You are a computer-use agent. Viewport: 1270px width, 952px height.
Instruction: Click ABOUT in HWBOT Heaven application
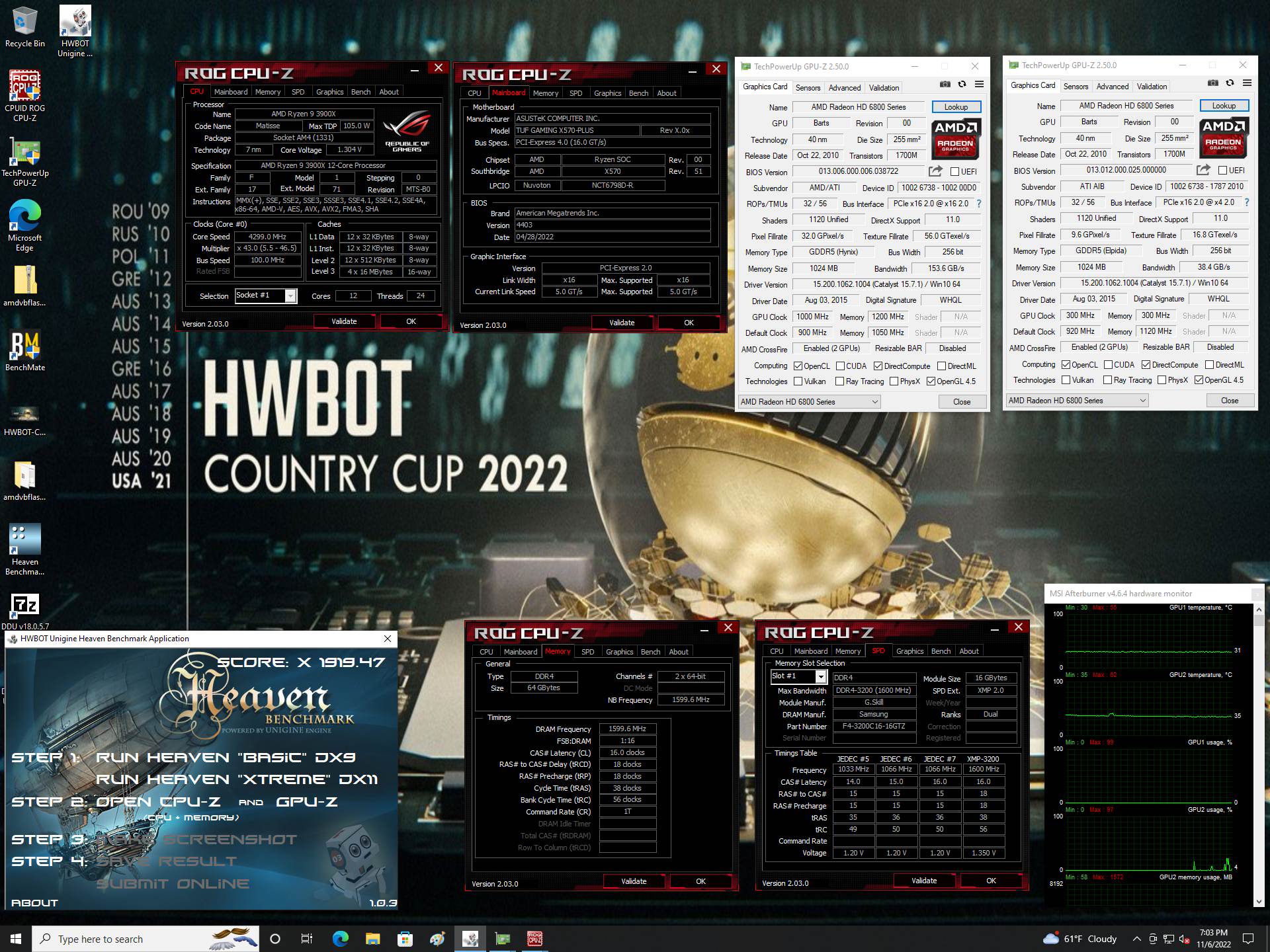34,902
